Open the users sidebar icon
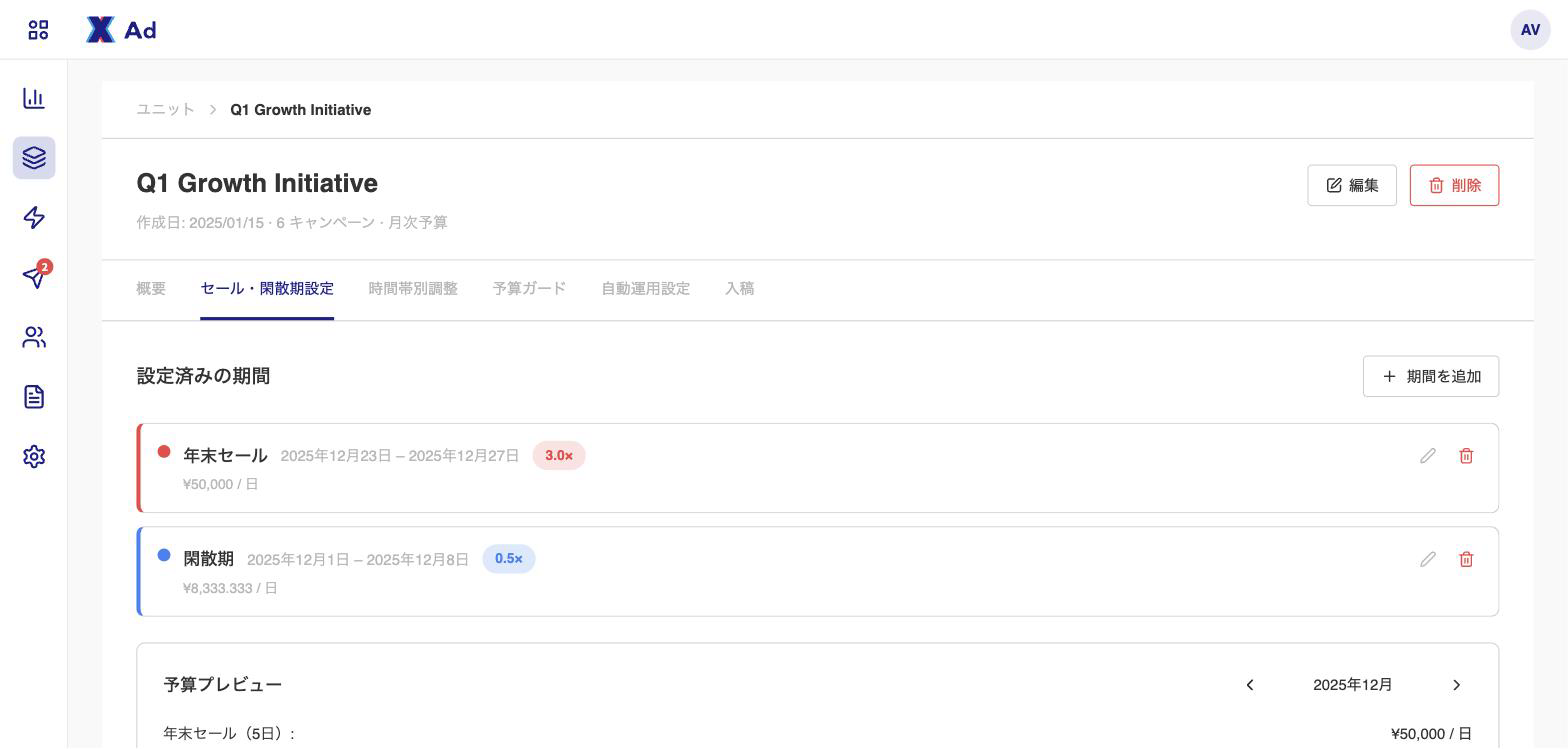 pos(34,337)
